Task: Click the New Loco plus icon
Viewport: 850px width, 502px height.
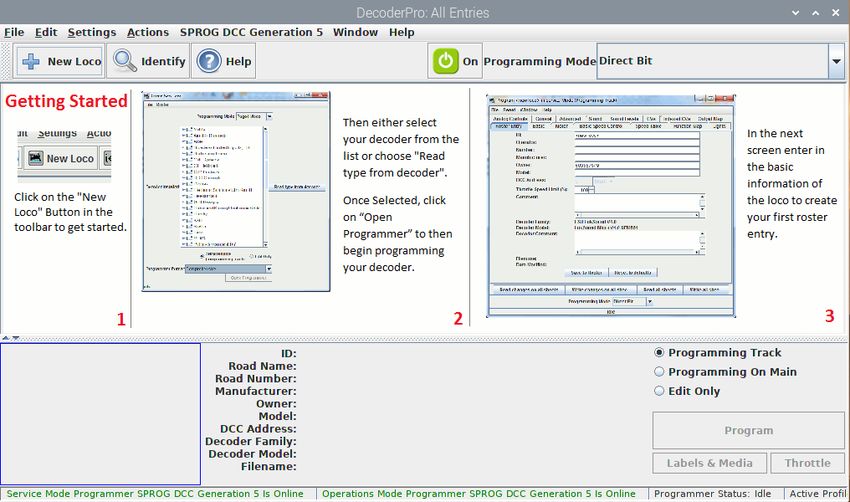Action: pos(31,61)
